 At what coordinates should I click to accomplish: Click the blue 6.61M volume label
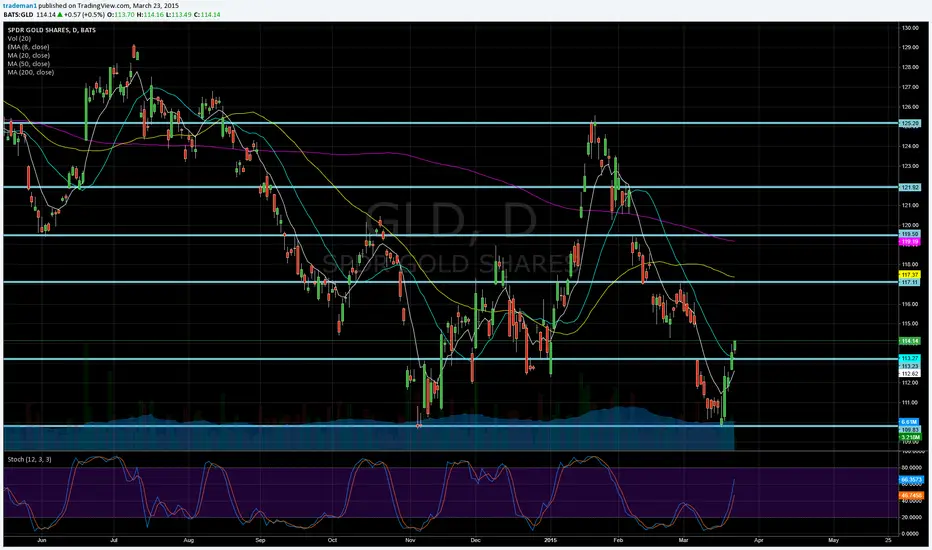coord(910,422)
